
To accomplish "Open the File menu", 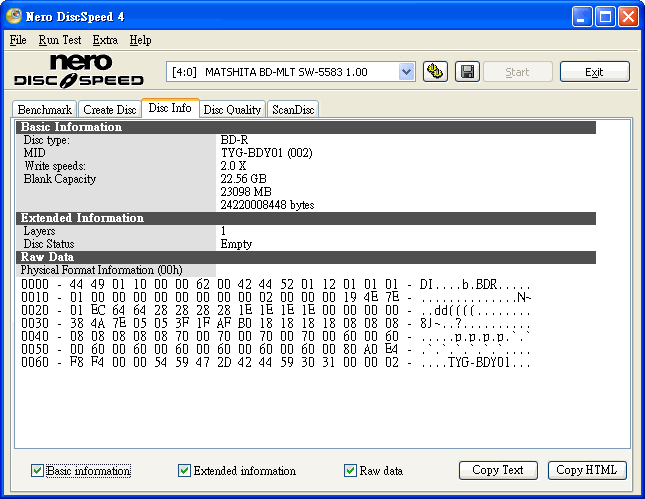I will 18,40.
